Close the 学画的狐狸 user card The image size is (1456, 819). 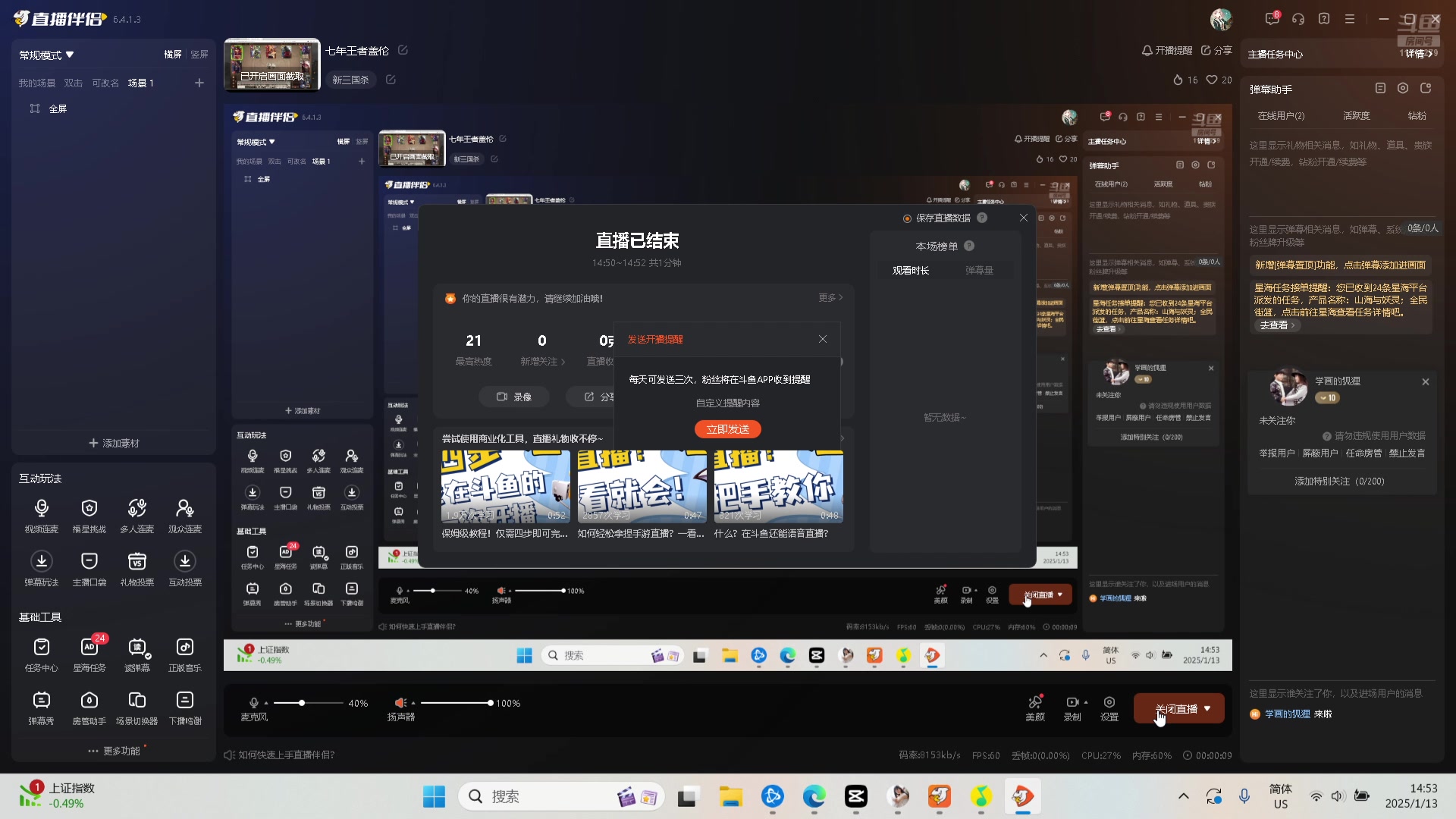click(1426, 382)
